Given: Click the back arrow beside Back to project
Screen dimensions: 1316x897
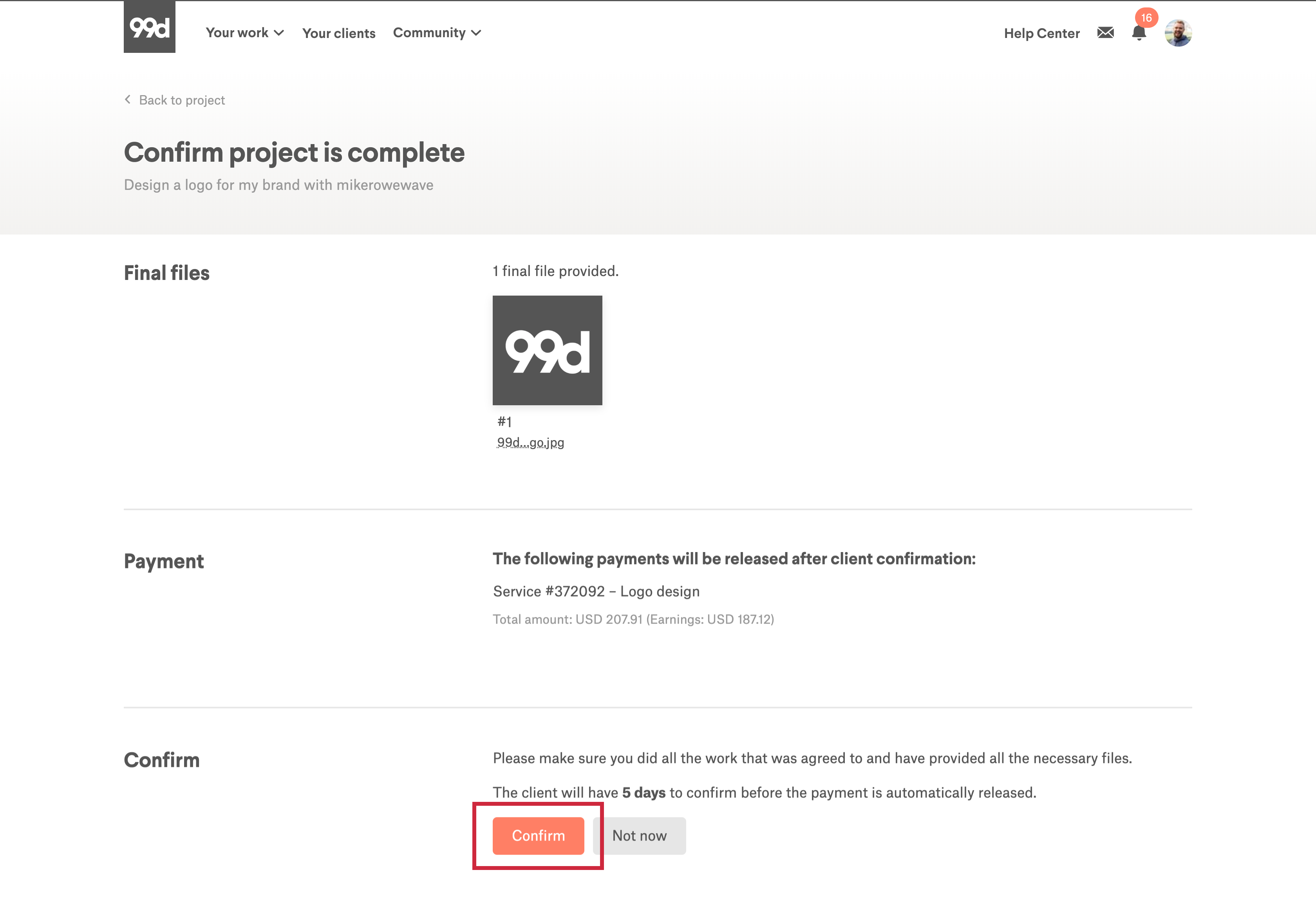Looking at the screenshot, I should click(x=128, y=99).
